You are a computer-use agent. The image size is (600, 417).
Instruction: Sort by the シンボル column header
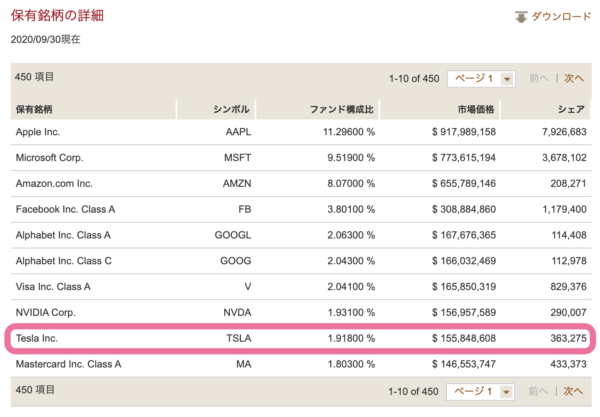231,109
